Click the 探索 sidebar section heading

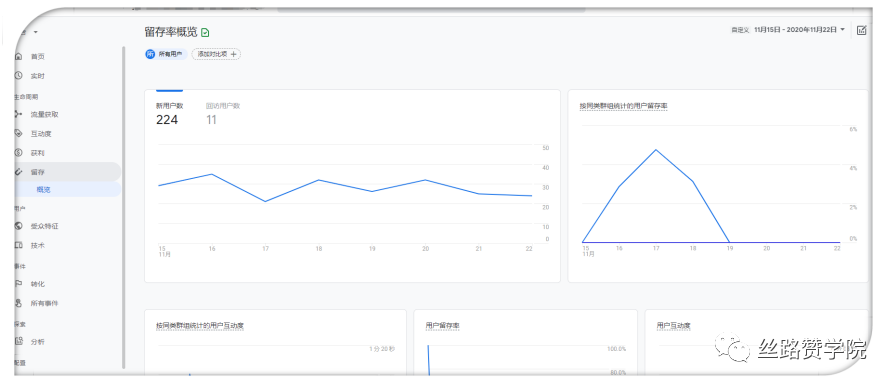[20, 324]
